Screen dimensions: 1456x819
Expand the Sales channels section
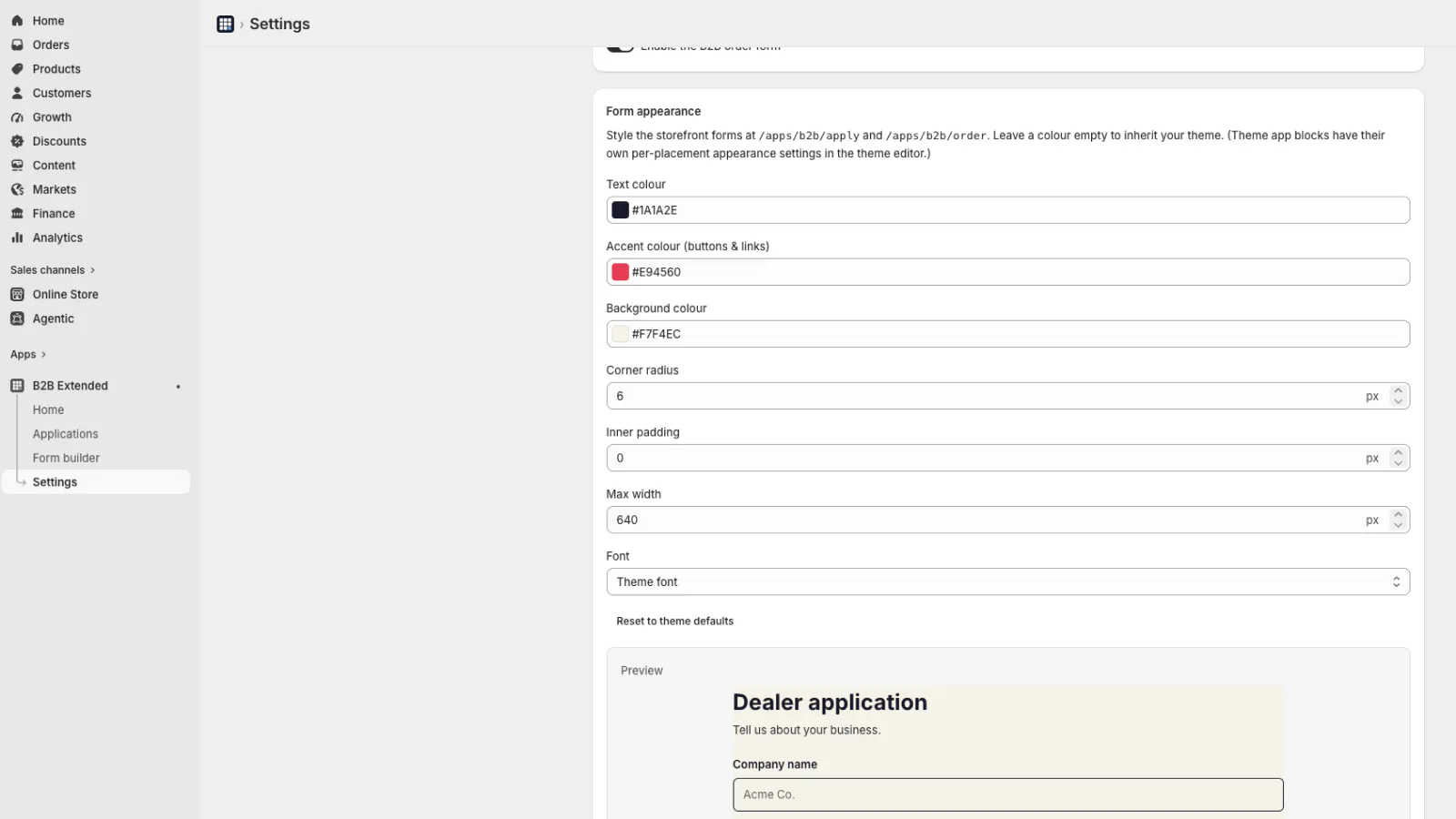[53, 270]
